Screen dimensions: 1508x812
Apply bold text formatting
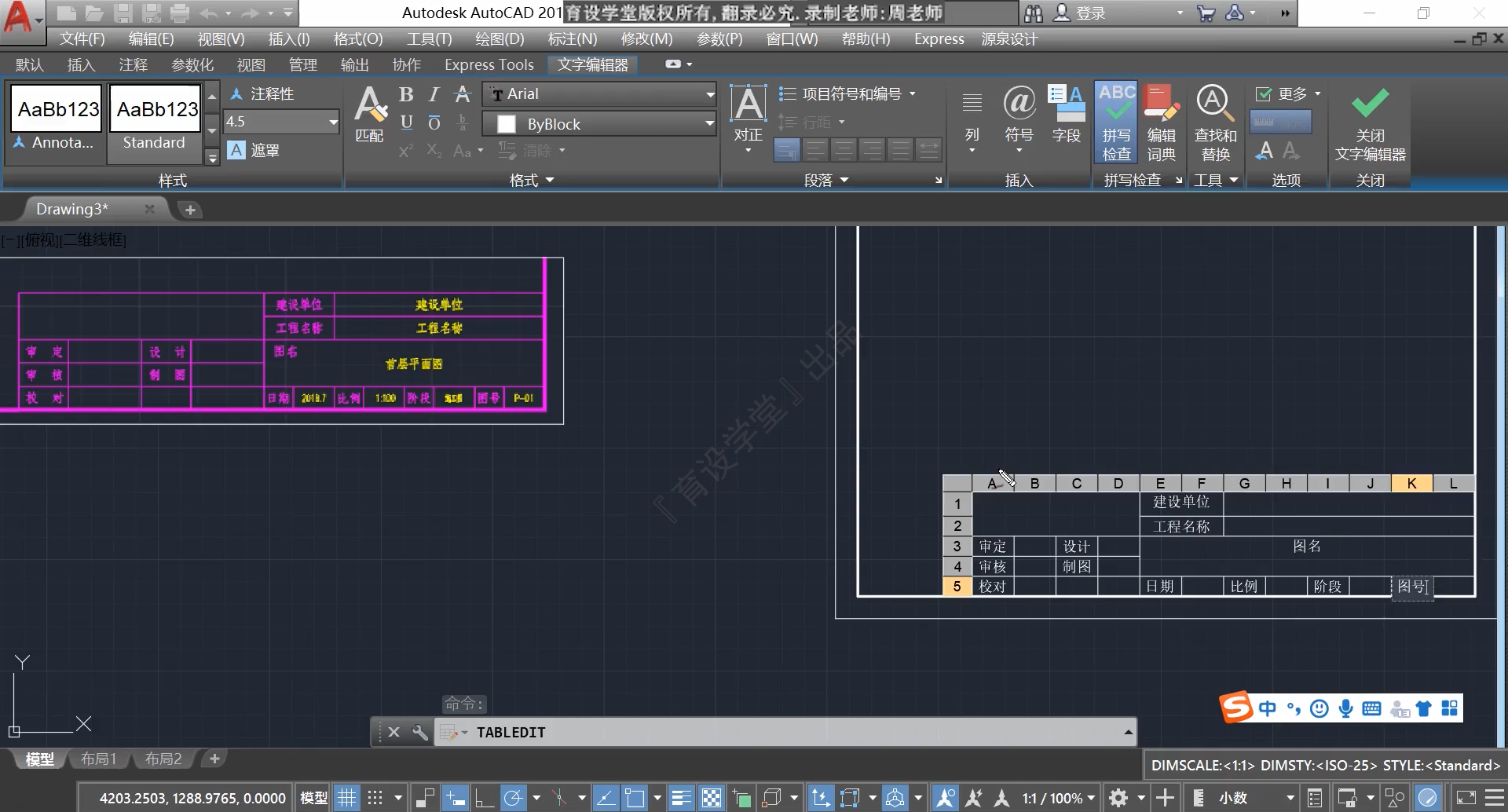(406, 95)
